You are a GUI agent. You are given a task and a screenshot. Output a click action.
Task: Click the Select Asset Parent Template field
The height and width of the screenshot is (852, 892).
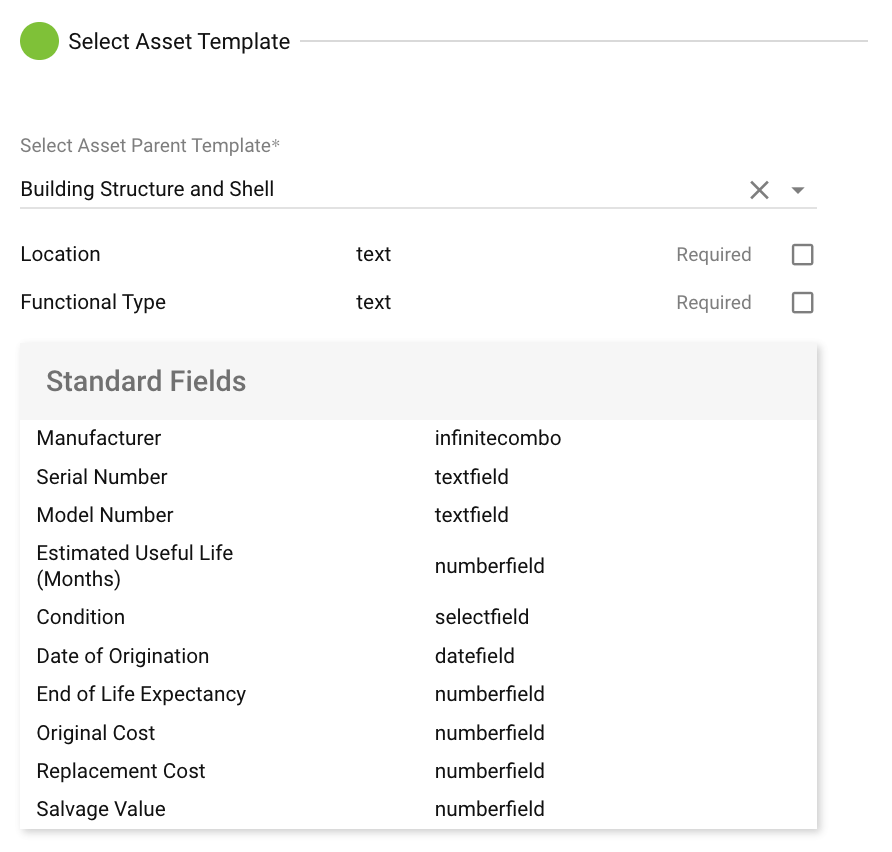pyautogui.click(x=380, y=189)
